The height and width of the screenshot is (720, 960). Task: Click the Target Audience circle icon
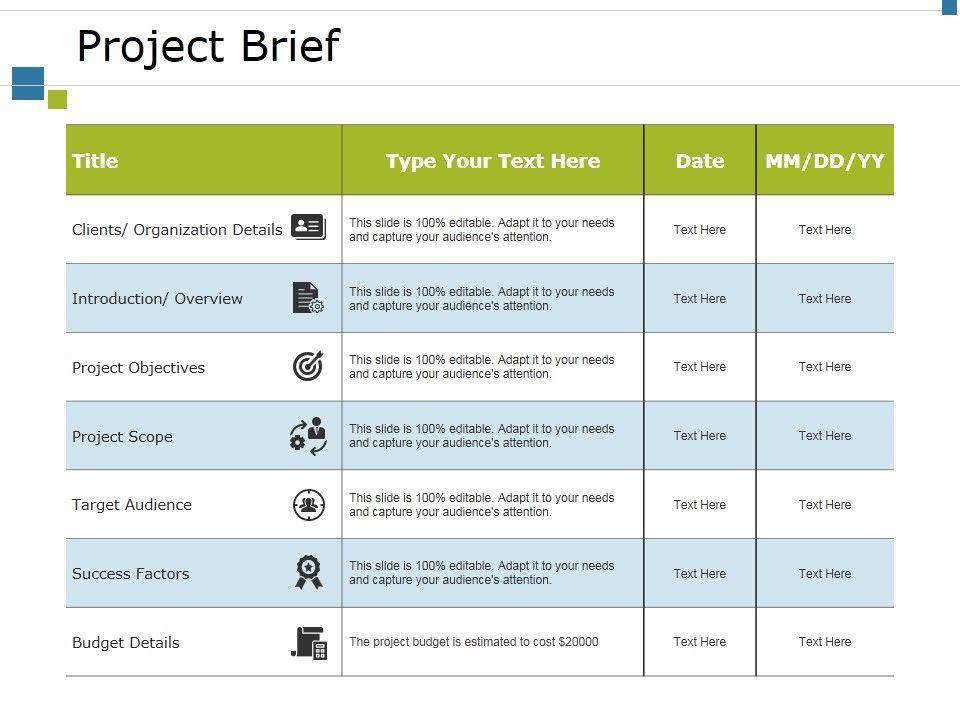point(308,505)
